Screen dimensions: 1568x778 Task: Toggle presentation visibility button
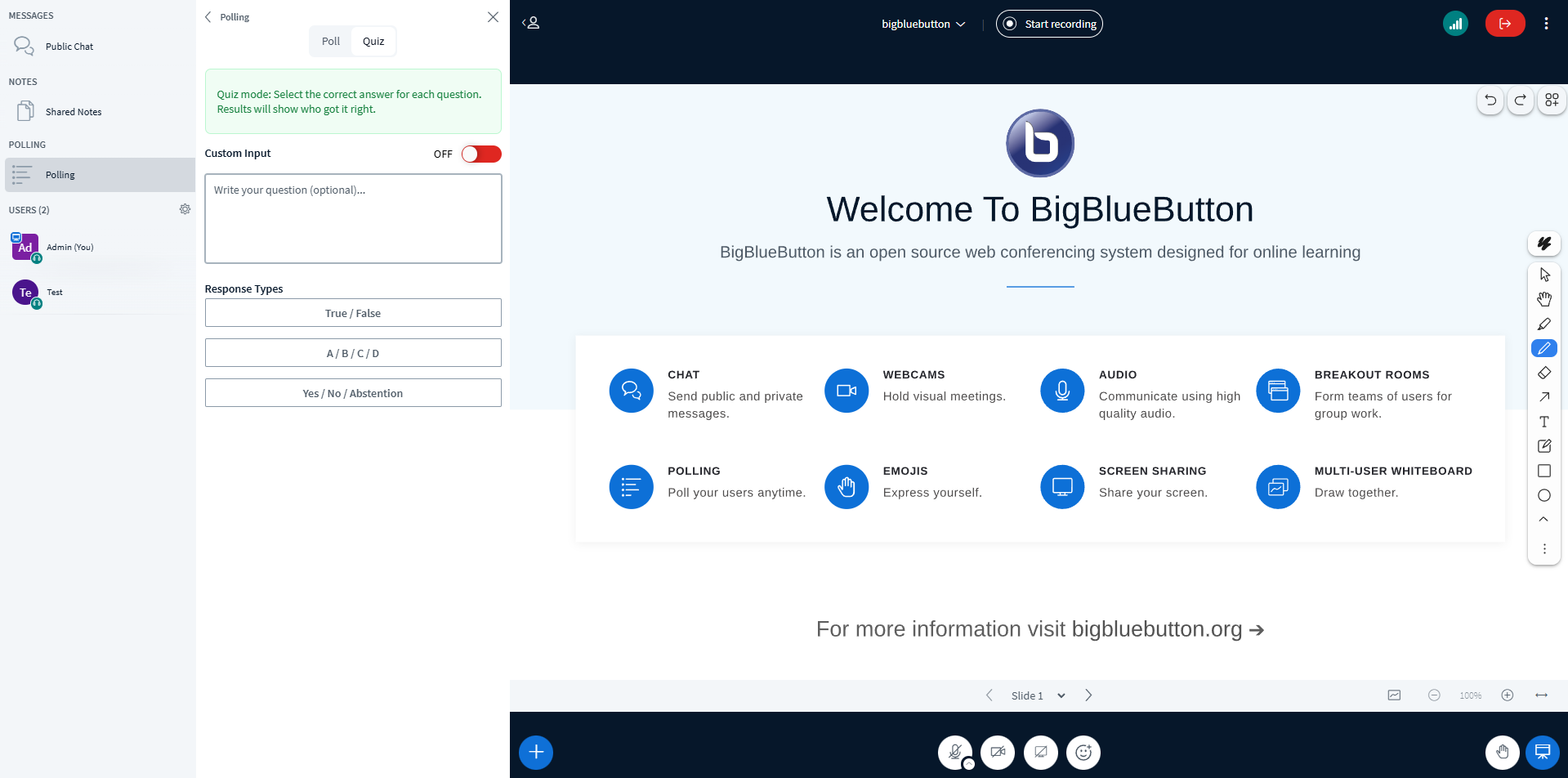coord(1543,753)
